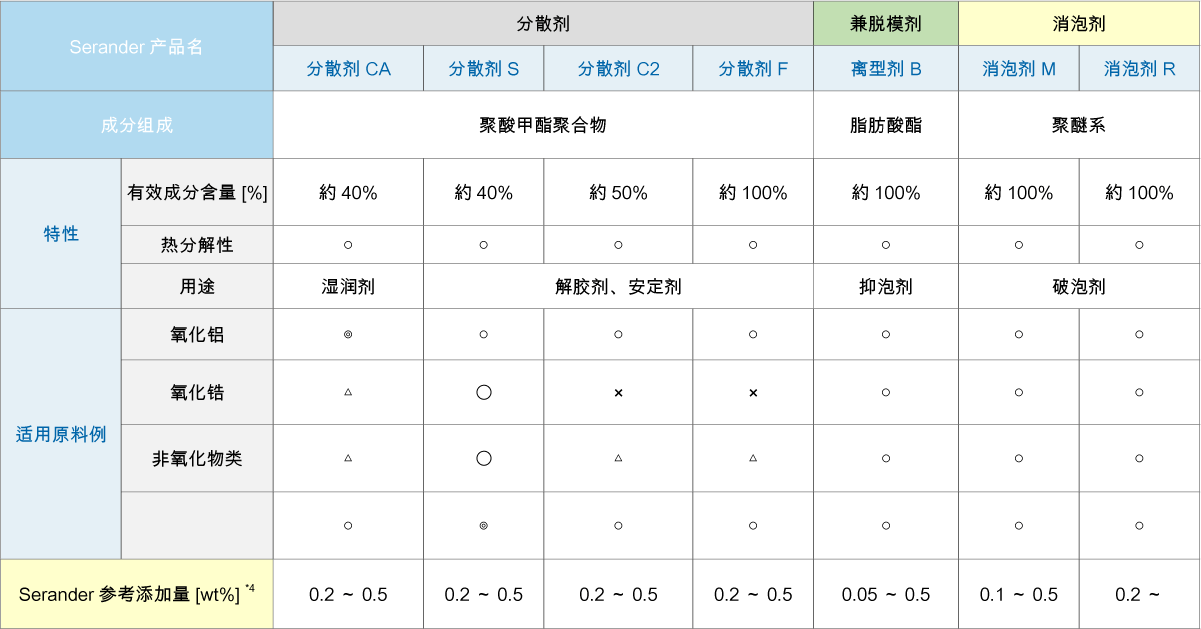Click the × mark under 分散剂 F

click(x=753, y=393)
